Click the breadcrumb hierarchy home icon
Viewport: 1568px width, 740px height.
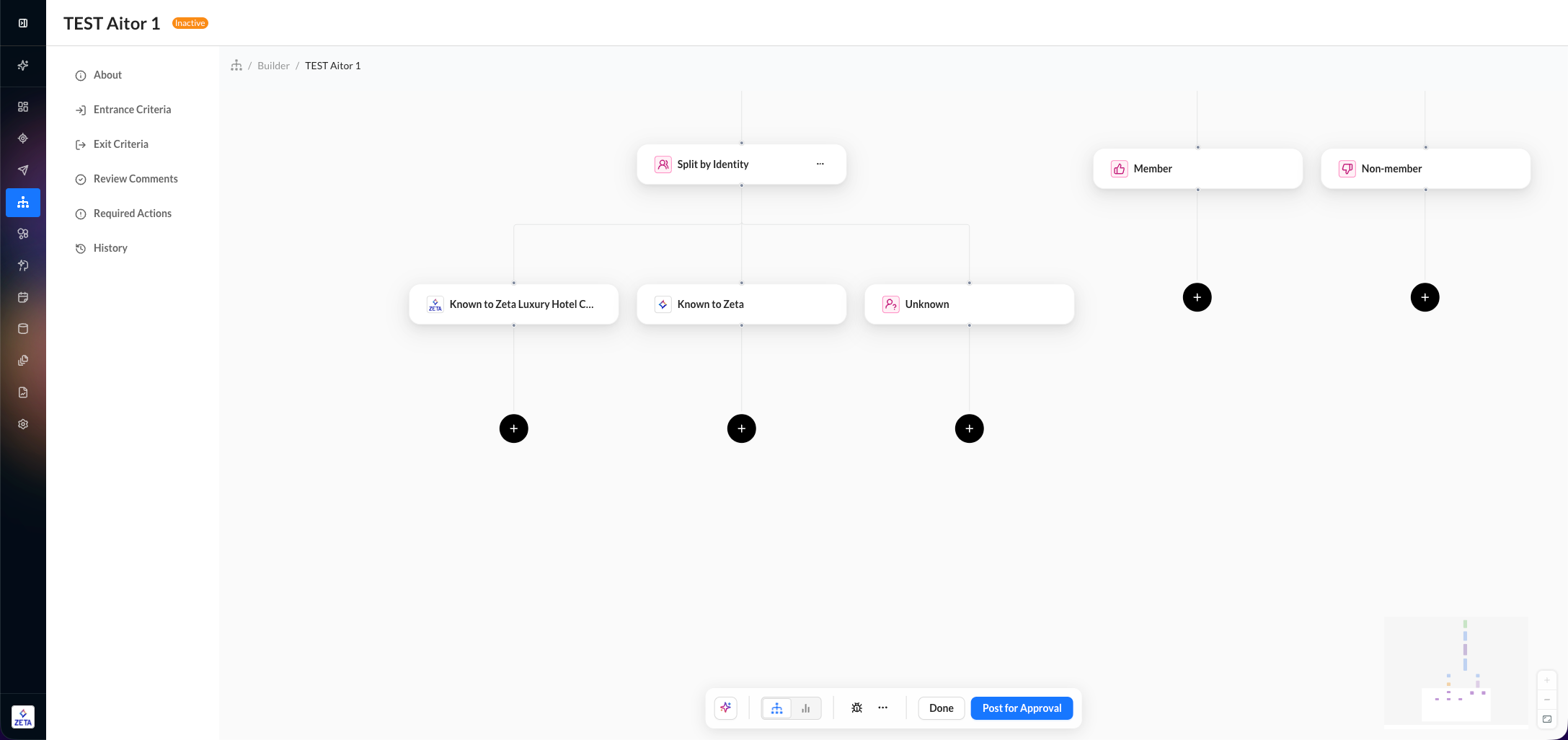pos(236,66)
